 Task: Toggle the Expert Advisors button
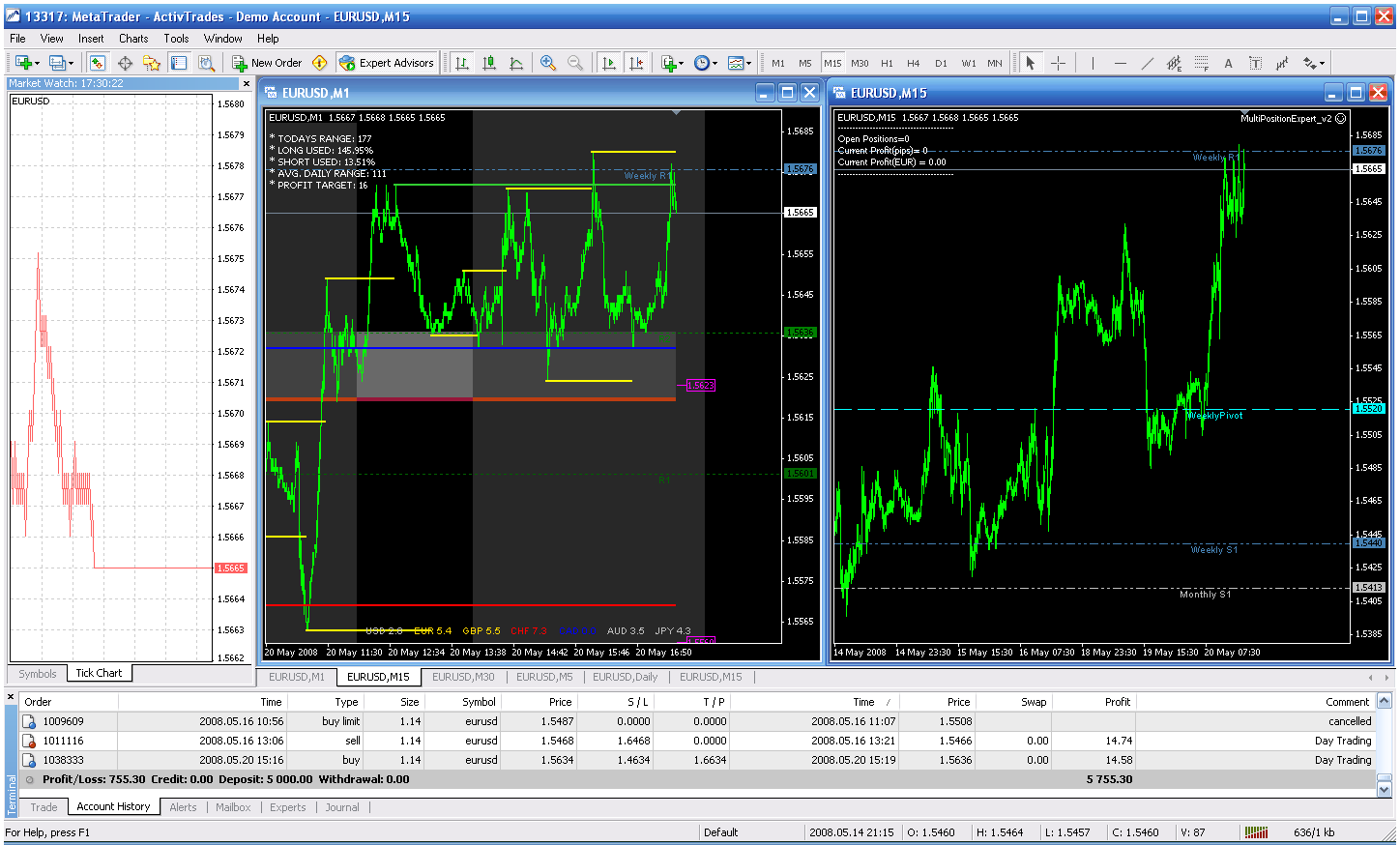(x=387, y=63)
